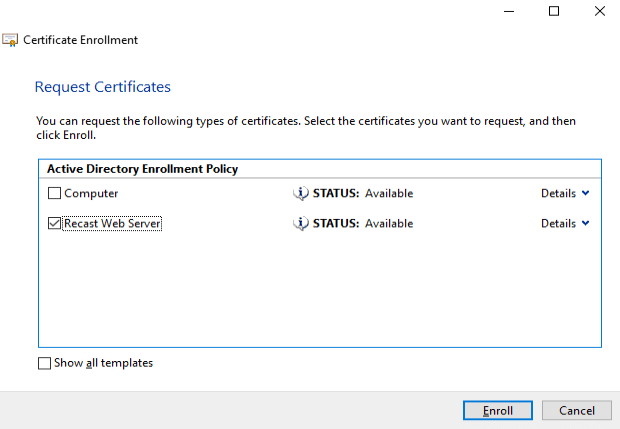Click the Details text in the Computer row
Screen dimensions: 620x429
coord(558,193)
